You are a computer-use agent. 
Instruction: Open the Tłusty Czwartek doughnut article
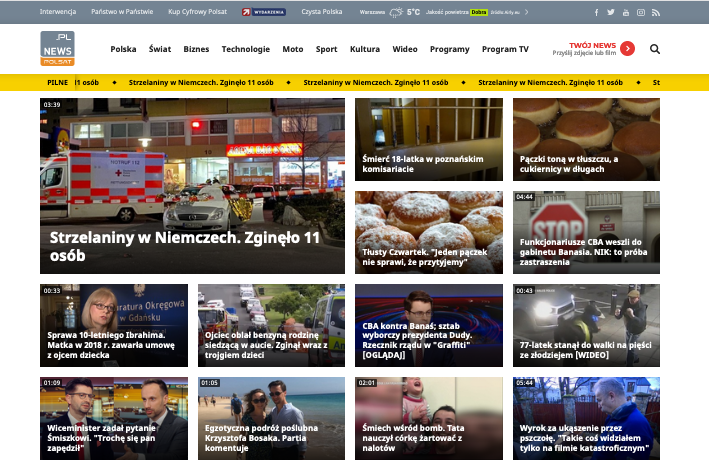point(429,232)
